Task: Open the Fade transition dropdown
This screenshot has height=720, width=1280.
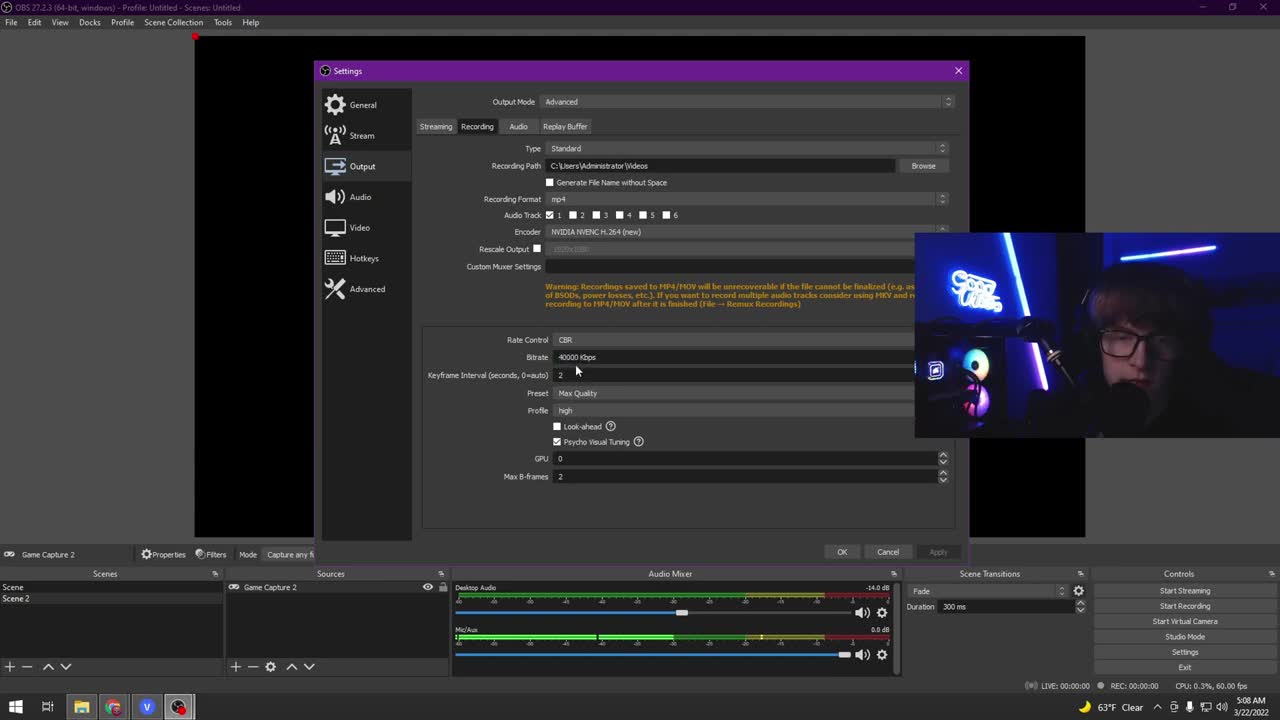Action: point(988,591)
